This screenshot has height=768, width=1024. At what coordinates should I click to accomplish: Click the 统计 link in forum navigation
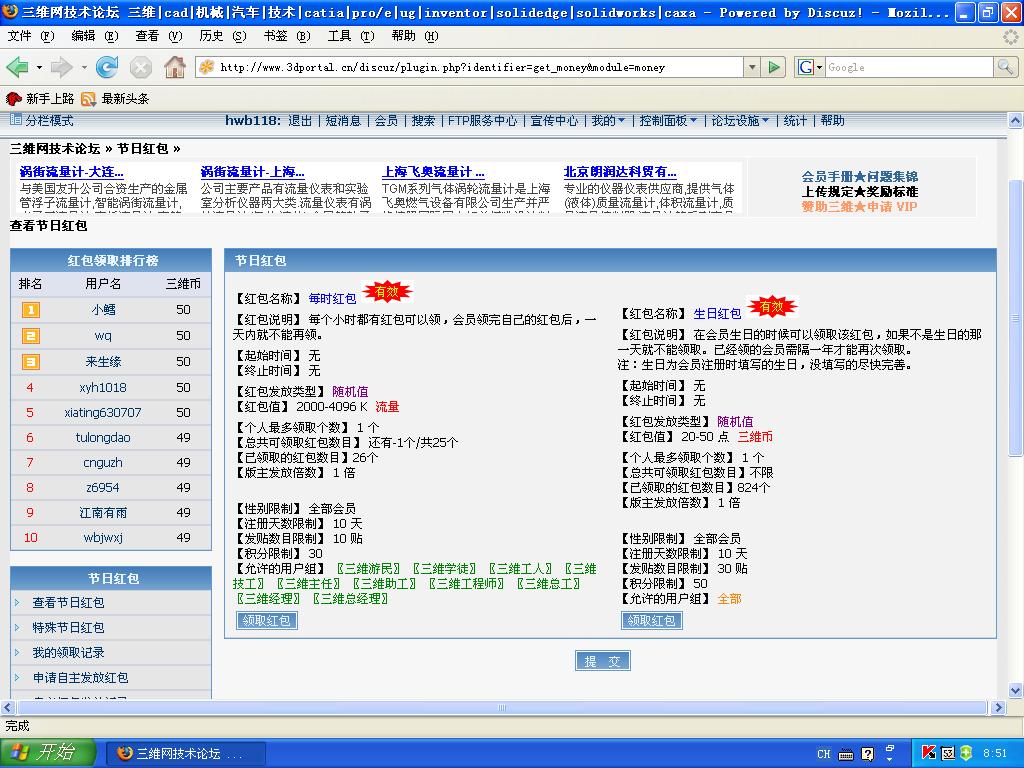coord(795,120)
